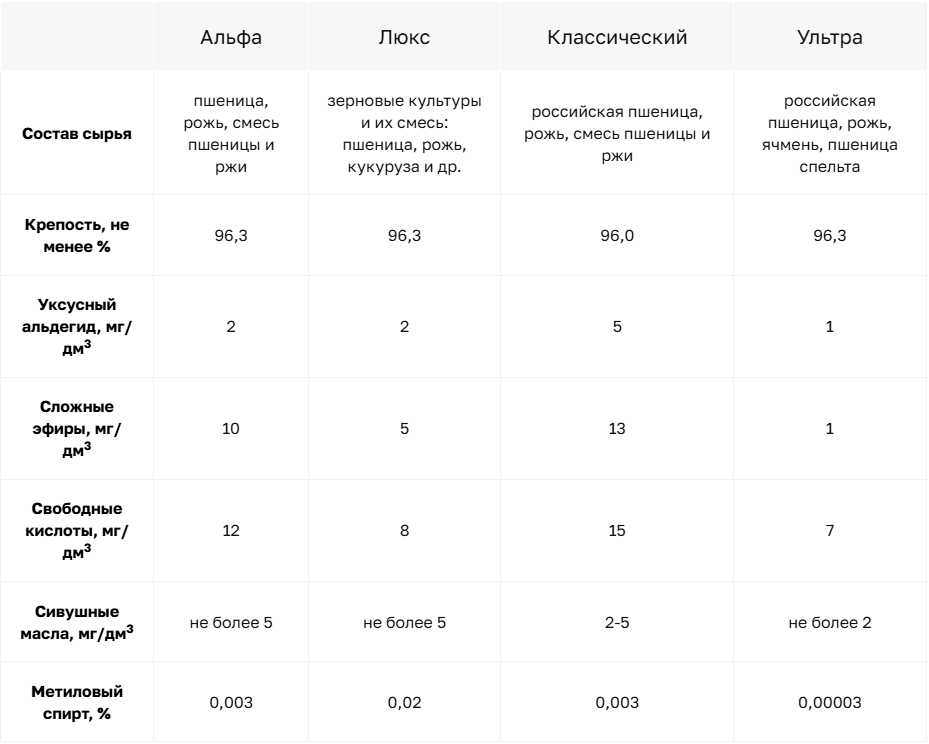Select the Люкс methyl value 0,02

pyautogui.click(x=404, y=703)
